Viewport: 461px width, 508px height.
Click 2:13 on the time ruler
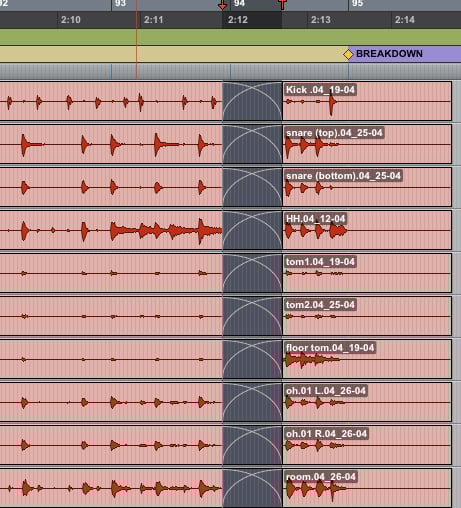[x=321, y=20]
